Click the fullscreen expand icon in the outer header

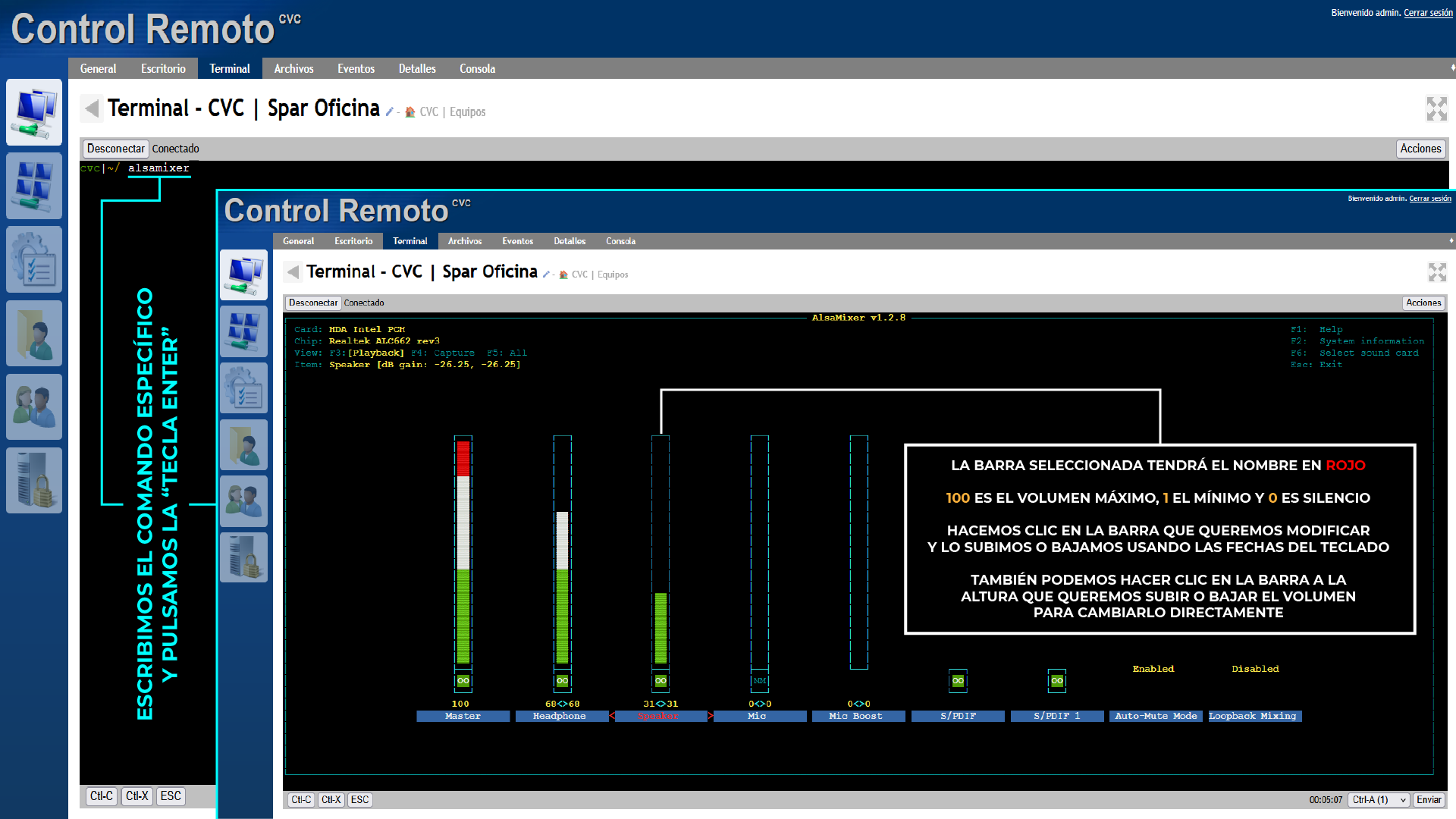coord(1436,109)
